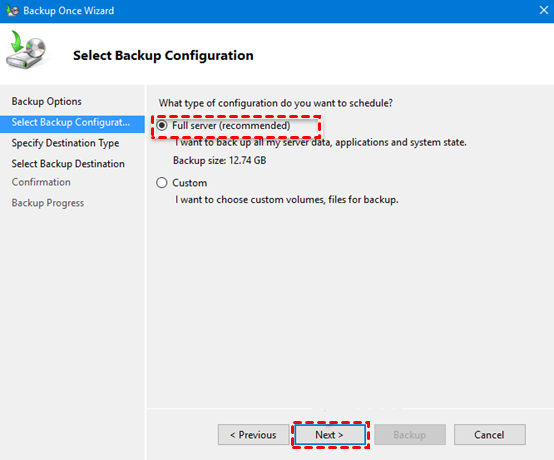Click the Backup size 12.74 GB text
The image size is (554, 460).
[x=219, y=160]
